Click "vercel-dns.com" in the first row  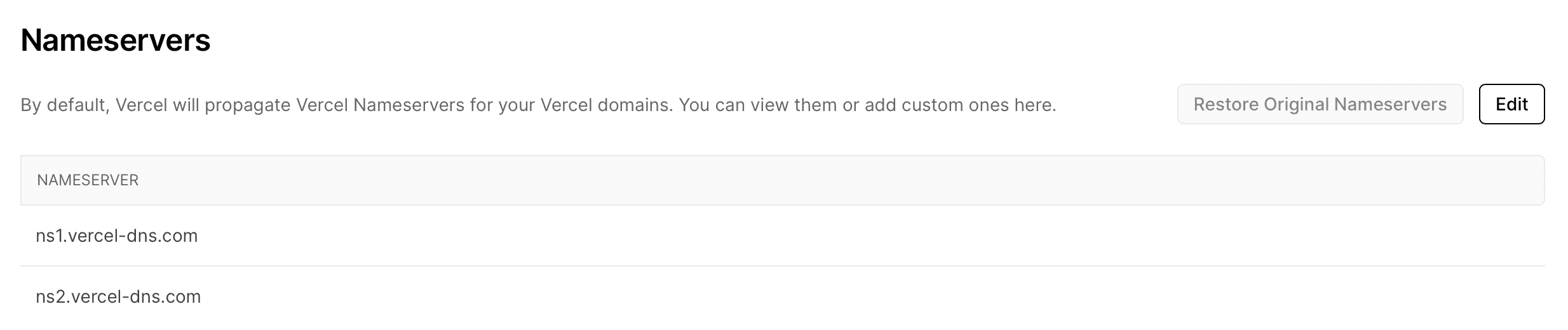[133, 236]
